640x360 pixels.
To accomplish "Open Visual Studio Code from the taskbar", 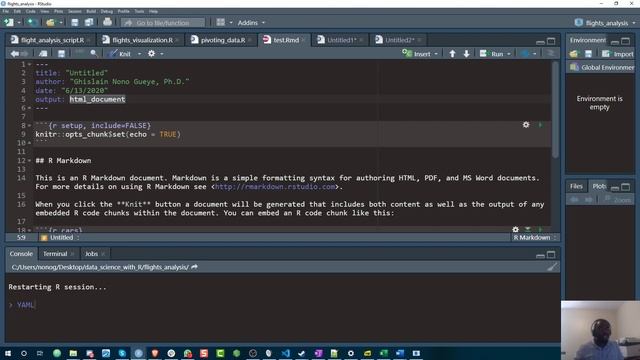I will coord(285,353).
